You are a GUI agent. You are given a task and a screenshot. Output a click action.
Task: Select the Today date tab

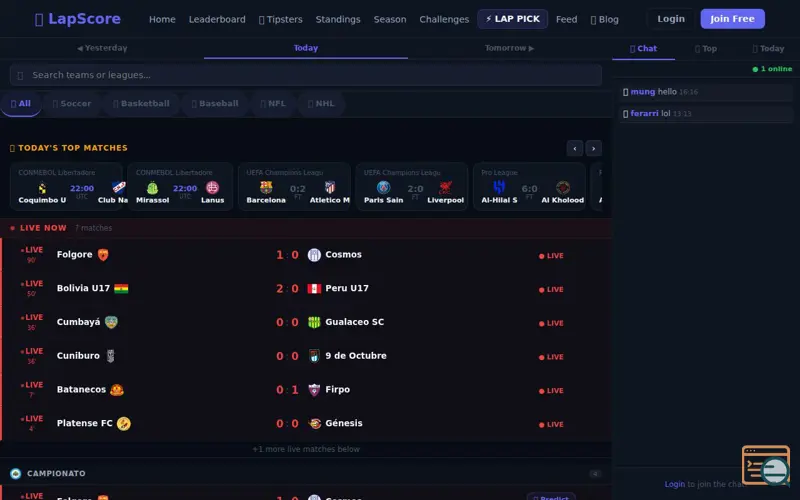coord(306,48)
